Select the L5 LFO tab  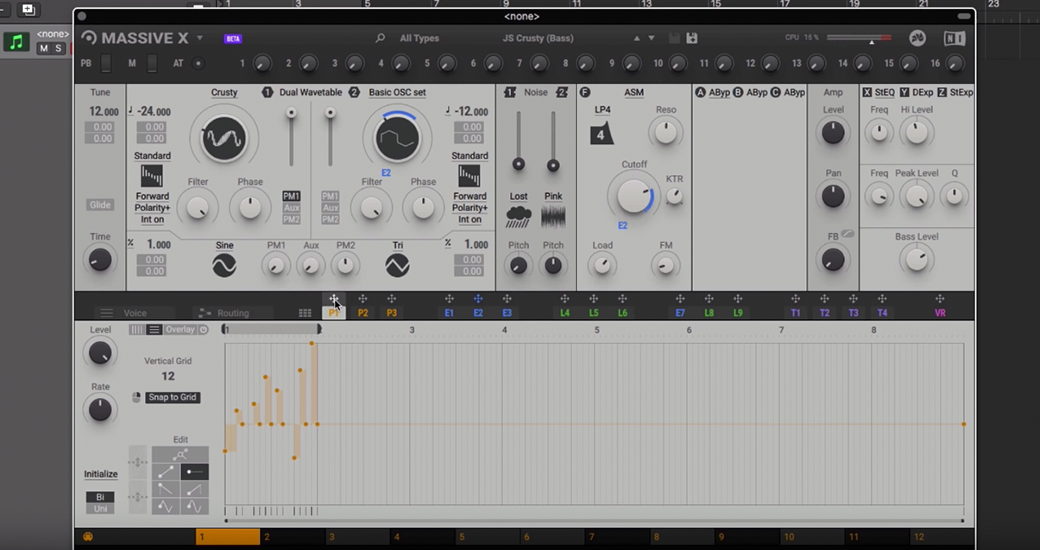(x=594, y=313)
